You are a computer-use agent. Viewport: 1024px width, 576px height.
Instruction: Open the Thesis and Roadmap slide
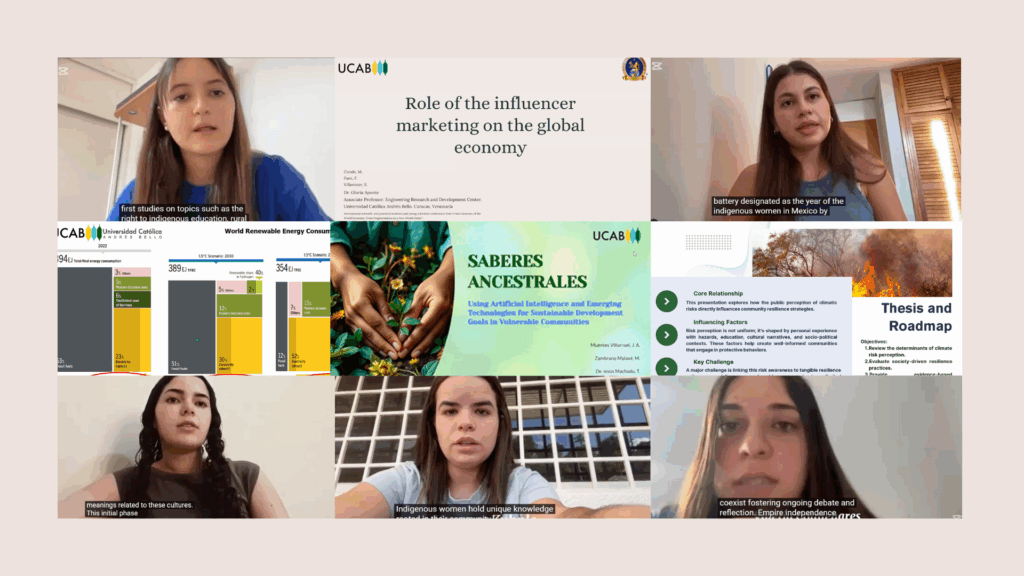click(806, 298)
